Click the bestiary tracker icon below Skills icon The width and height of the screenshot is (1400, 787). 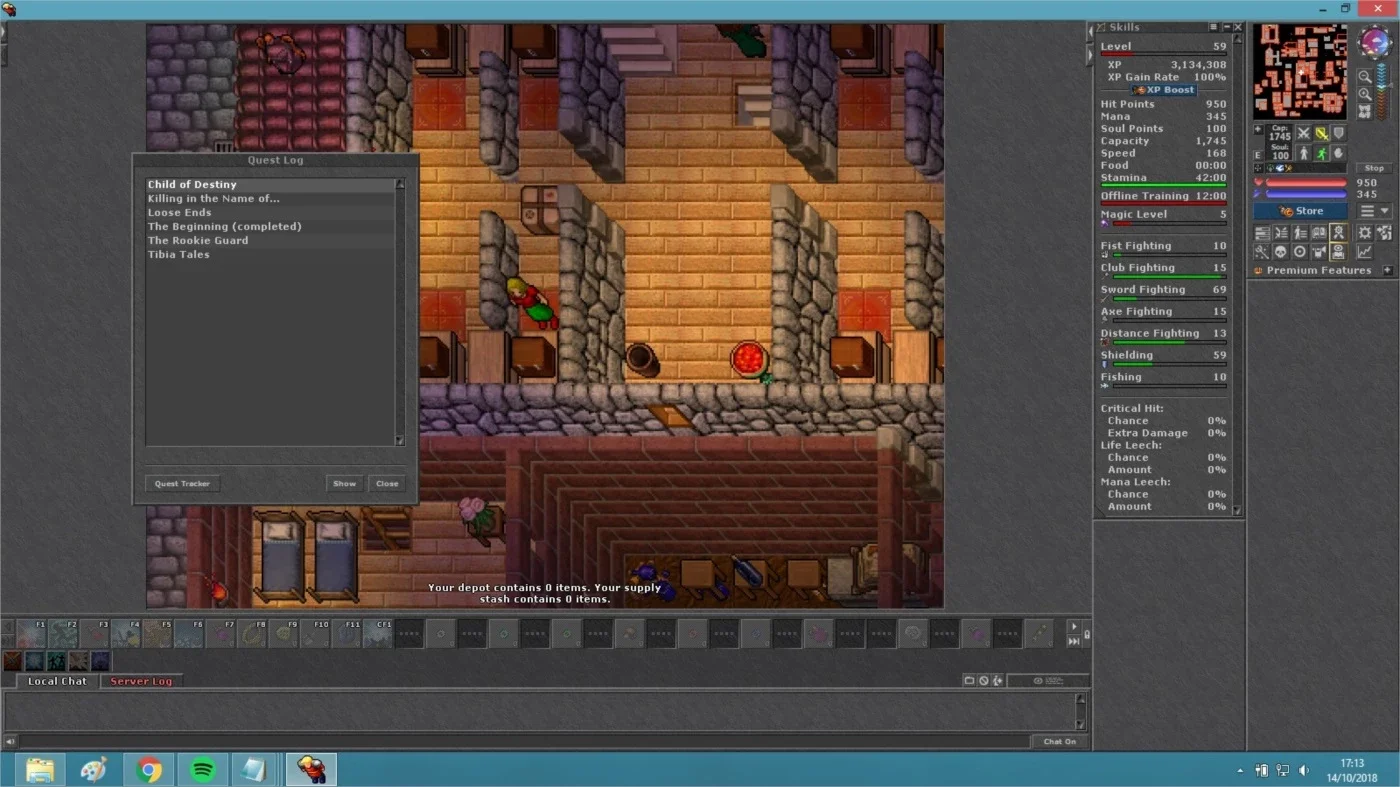point(1338,251)
